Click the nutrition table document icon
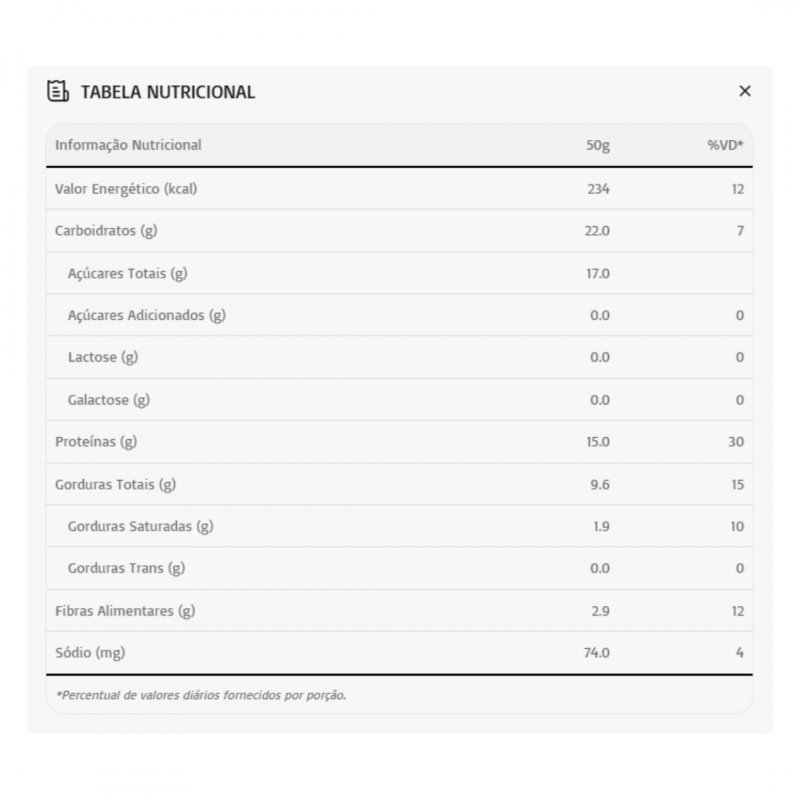Viewport: 800px width, 800px height. click(x=58, y=91)
